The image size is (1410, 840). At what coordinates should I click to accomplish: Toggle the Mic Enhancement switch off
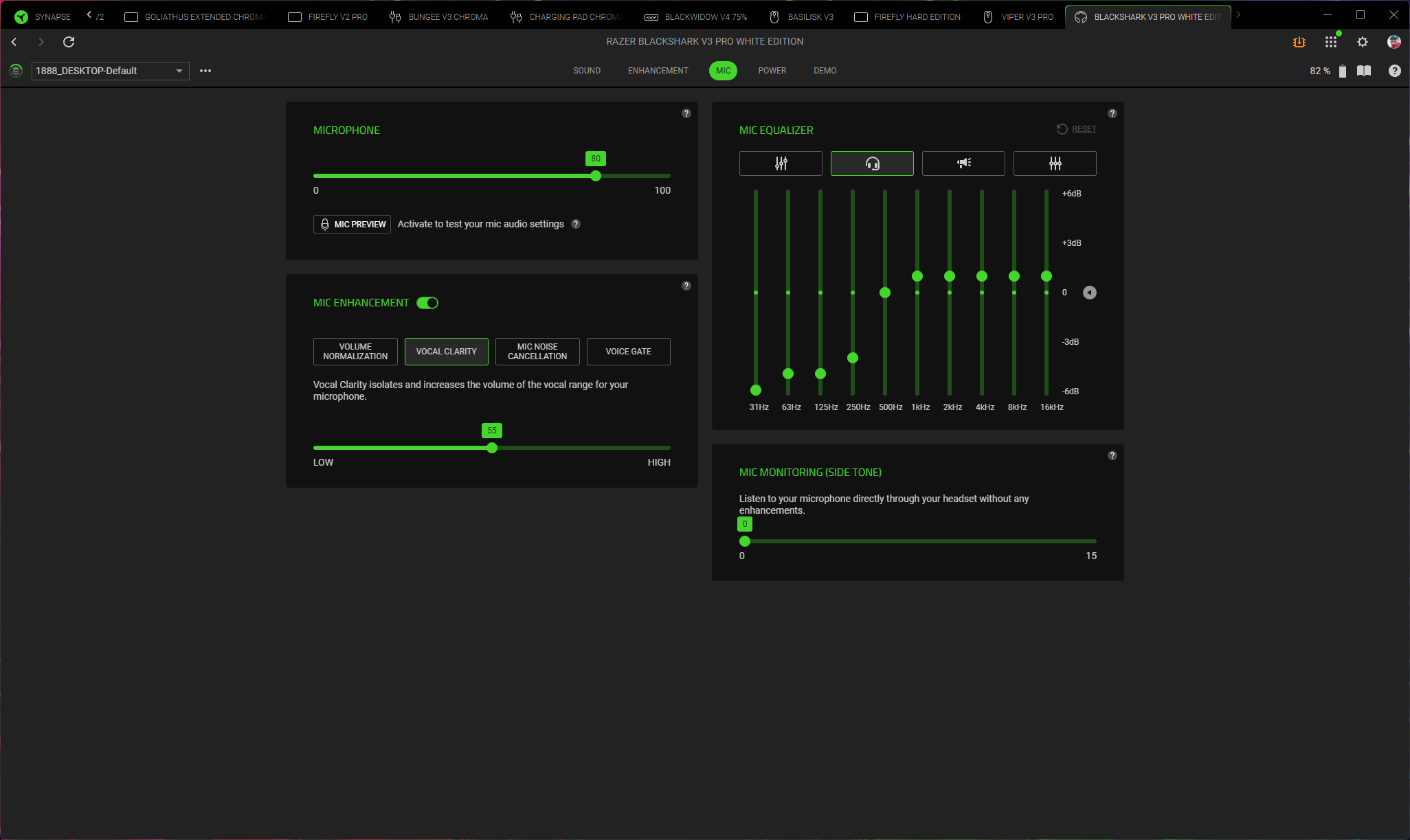[x=427, y=303]
